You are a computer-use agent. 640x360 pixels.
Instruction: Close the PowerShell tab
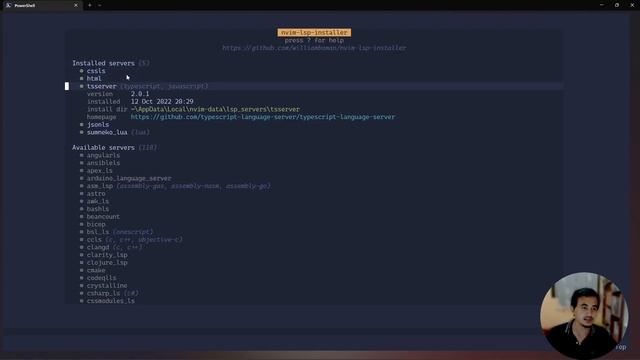click(x=76, y=5)
